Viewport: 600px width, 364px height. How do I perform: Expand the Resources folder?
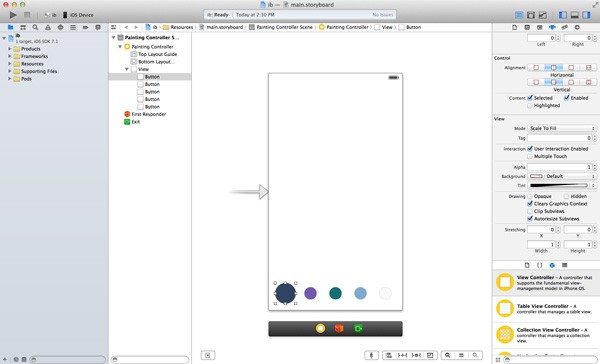coord(10,64)
